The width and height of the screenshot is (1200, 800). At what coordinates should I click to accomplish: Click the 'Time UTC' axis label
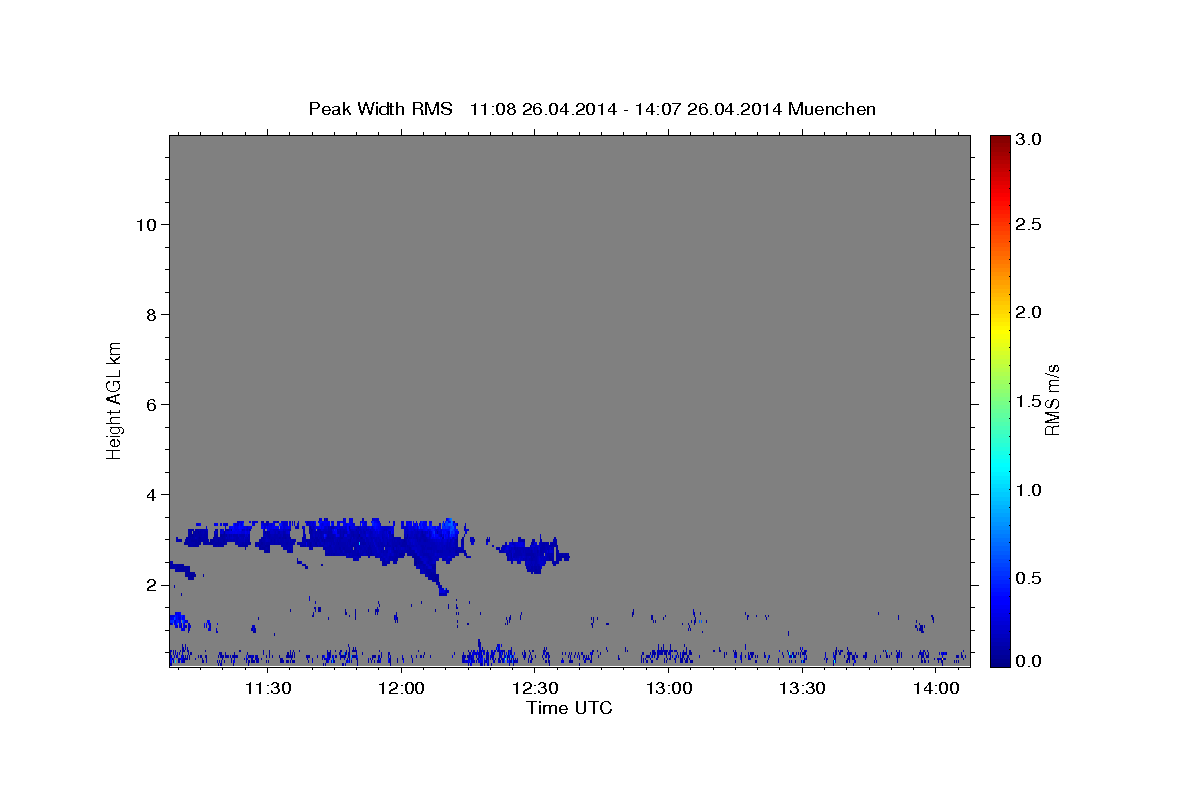[x=569, y=708]
